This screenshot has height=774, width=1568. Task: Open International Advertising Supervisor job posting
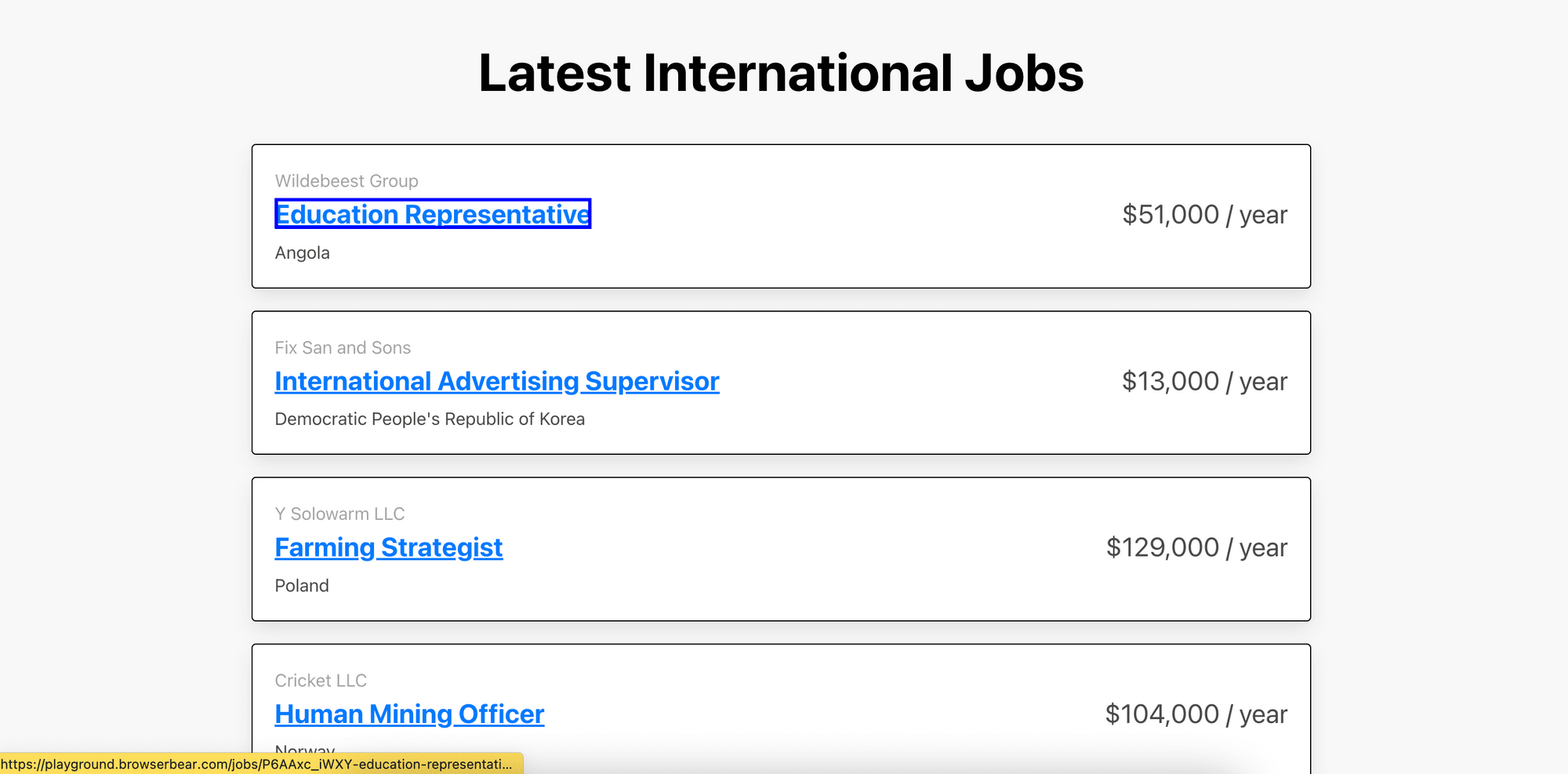pos(496,381)
